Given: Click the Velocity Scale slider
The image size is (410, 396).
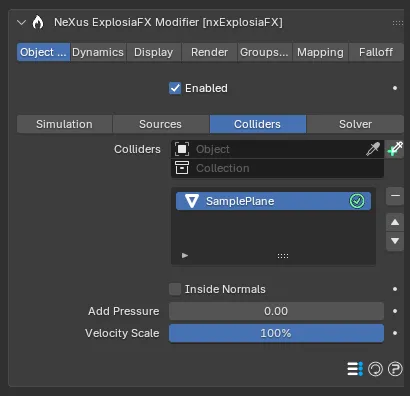Looking at the screenshot, I should tap(276, 333).
